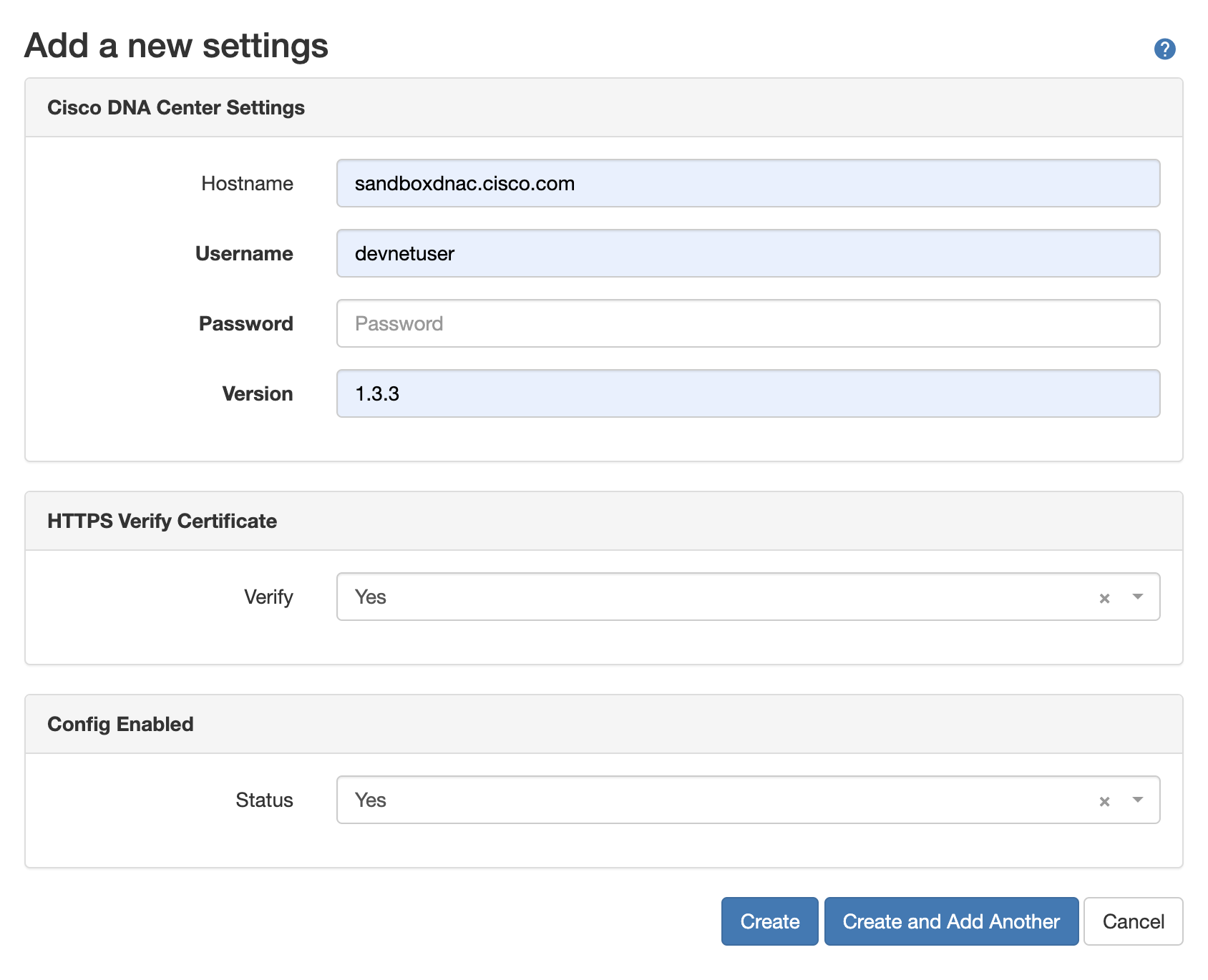Click the Verify label
Screen dimensions: 1208x980
(x=268, y=597)
